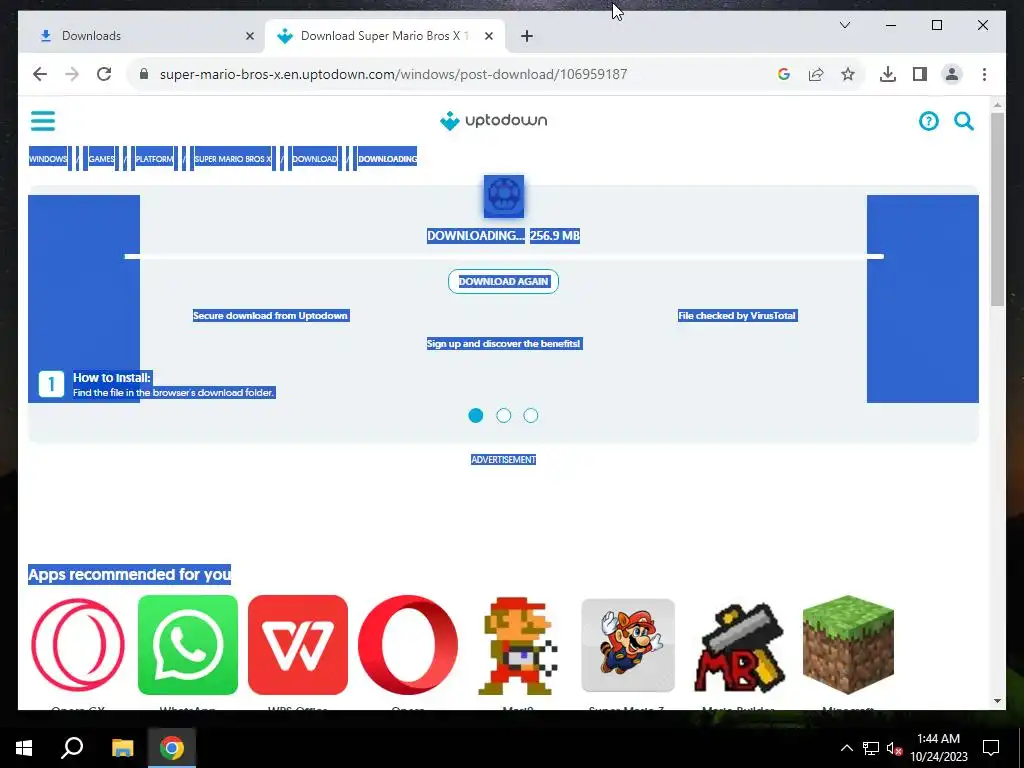Click the taskbar clock
1024x768 pixels.
point(938,748)
